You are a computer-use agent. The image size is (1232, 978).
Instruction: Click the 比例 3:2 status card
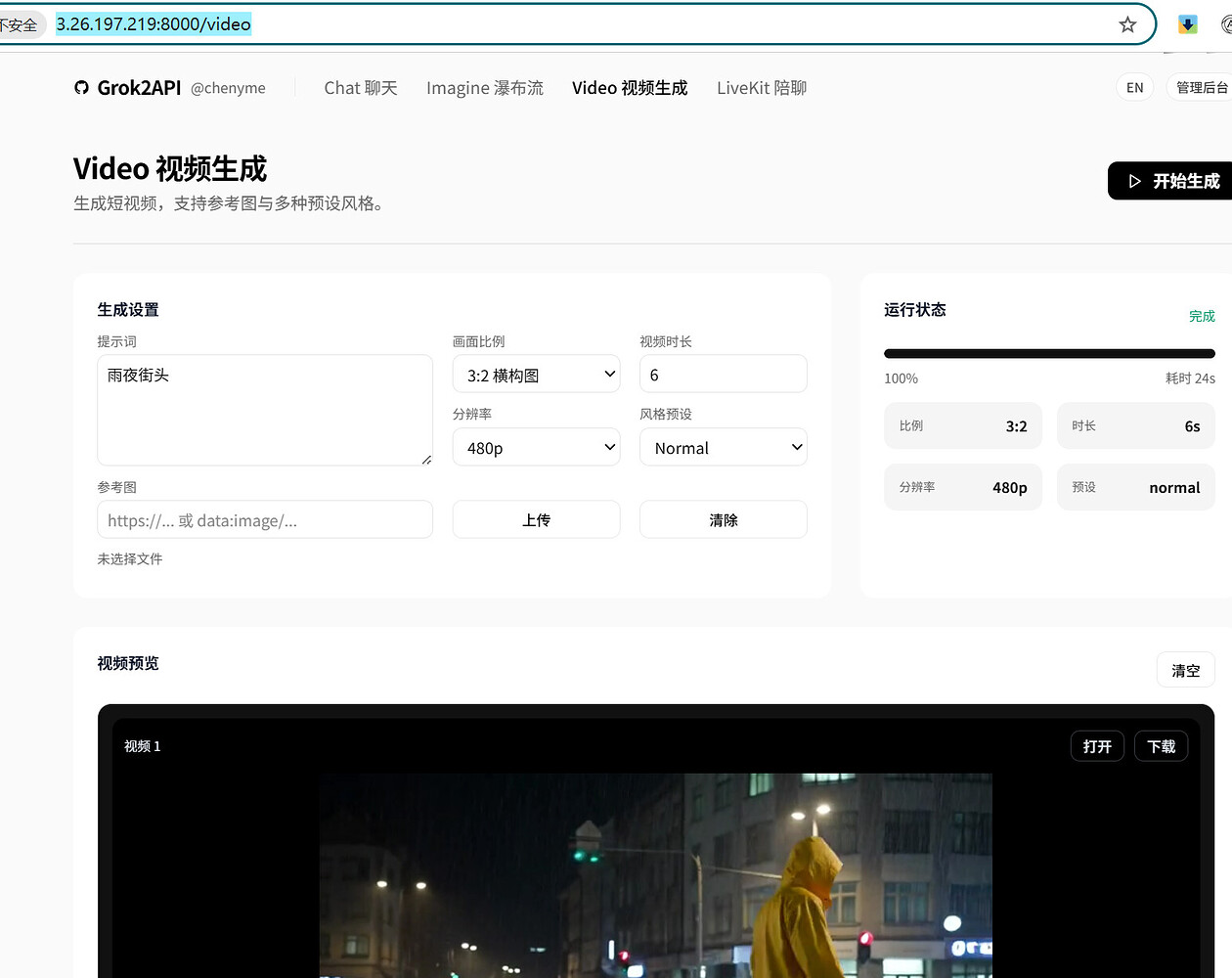pyautogui.click(x=963, y=425)
